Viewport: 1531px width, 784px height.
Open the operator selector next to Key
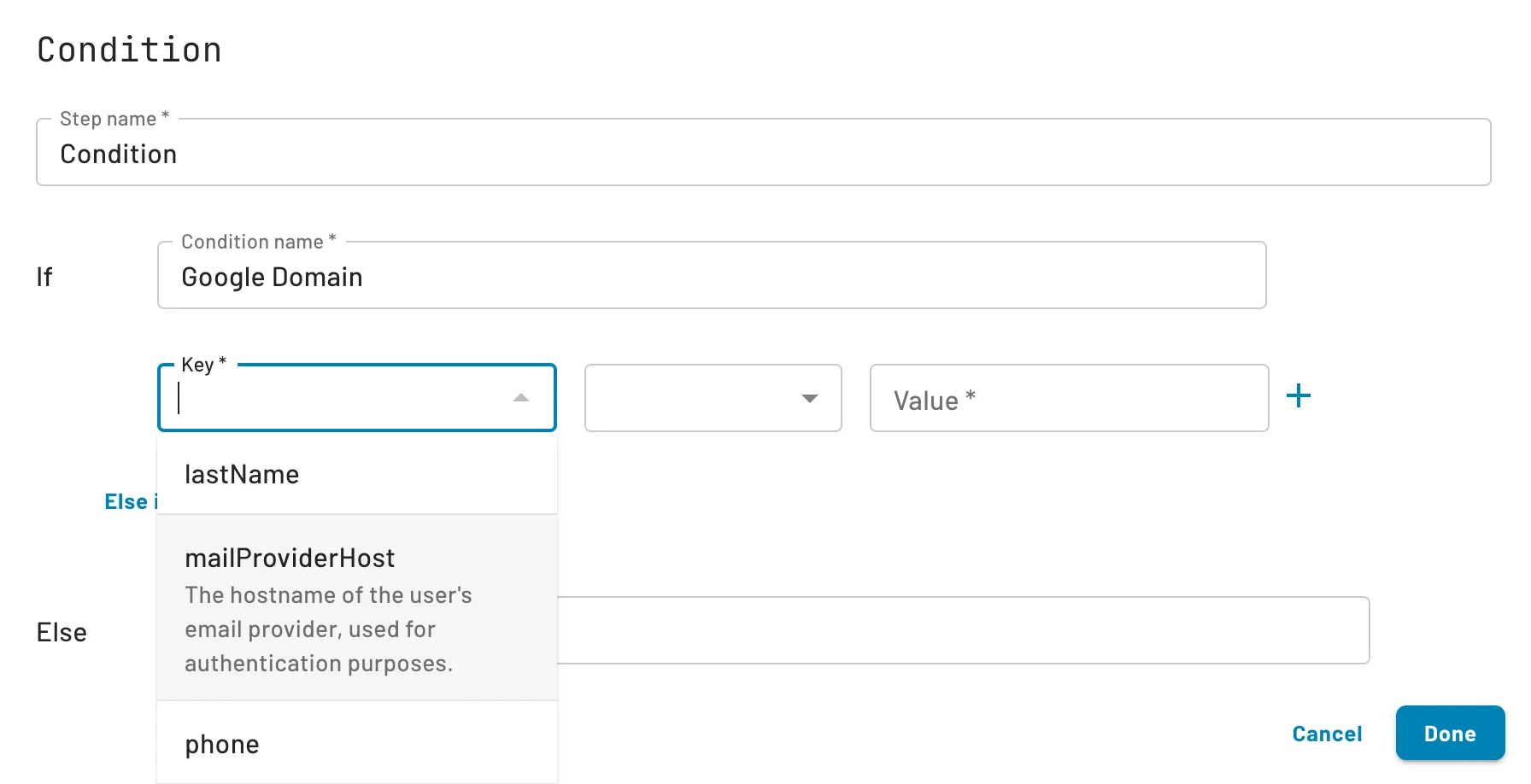[x=713, y=399]
